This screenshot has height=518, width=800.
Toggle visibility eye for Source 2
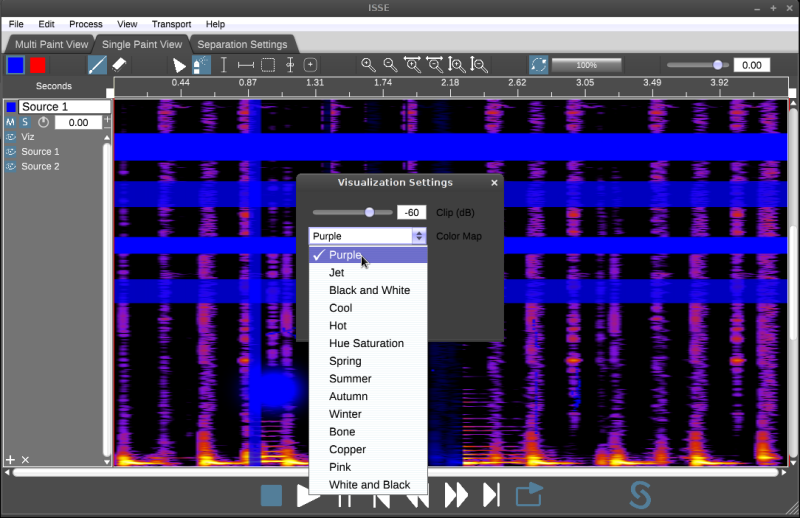tap(11, 167)
